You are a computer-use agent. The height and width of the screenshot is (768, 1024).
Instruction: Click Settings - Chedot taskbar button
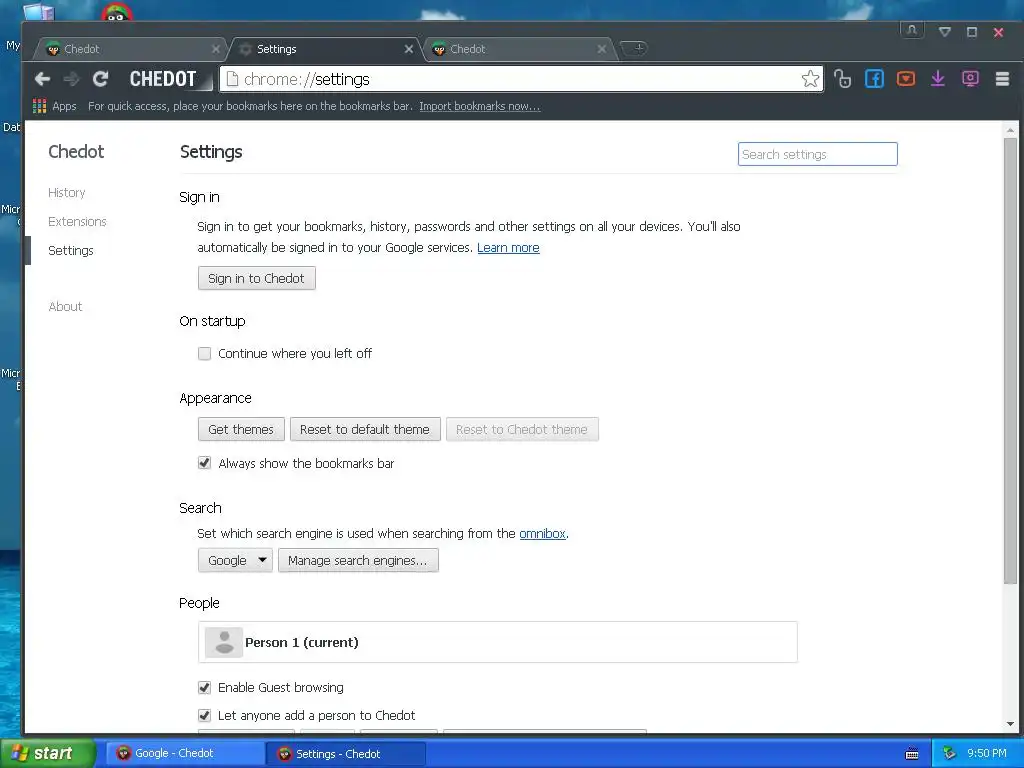345,754
